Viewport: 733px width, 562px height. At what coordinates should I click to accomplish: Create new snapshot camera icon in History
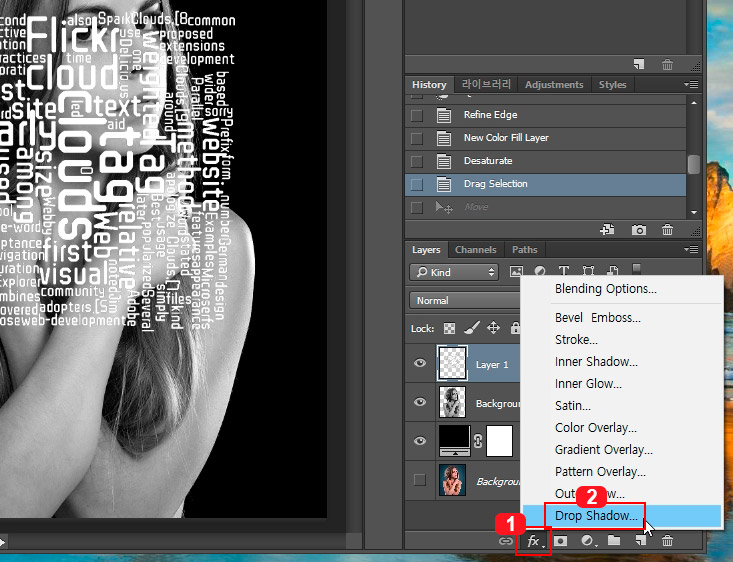click(639, 230)
